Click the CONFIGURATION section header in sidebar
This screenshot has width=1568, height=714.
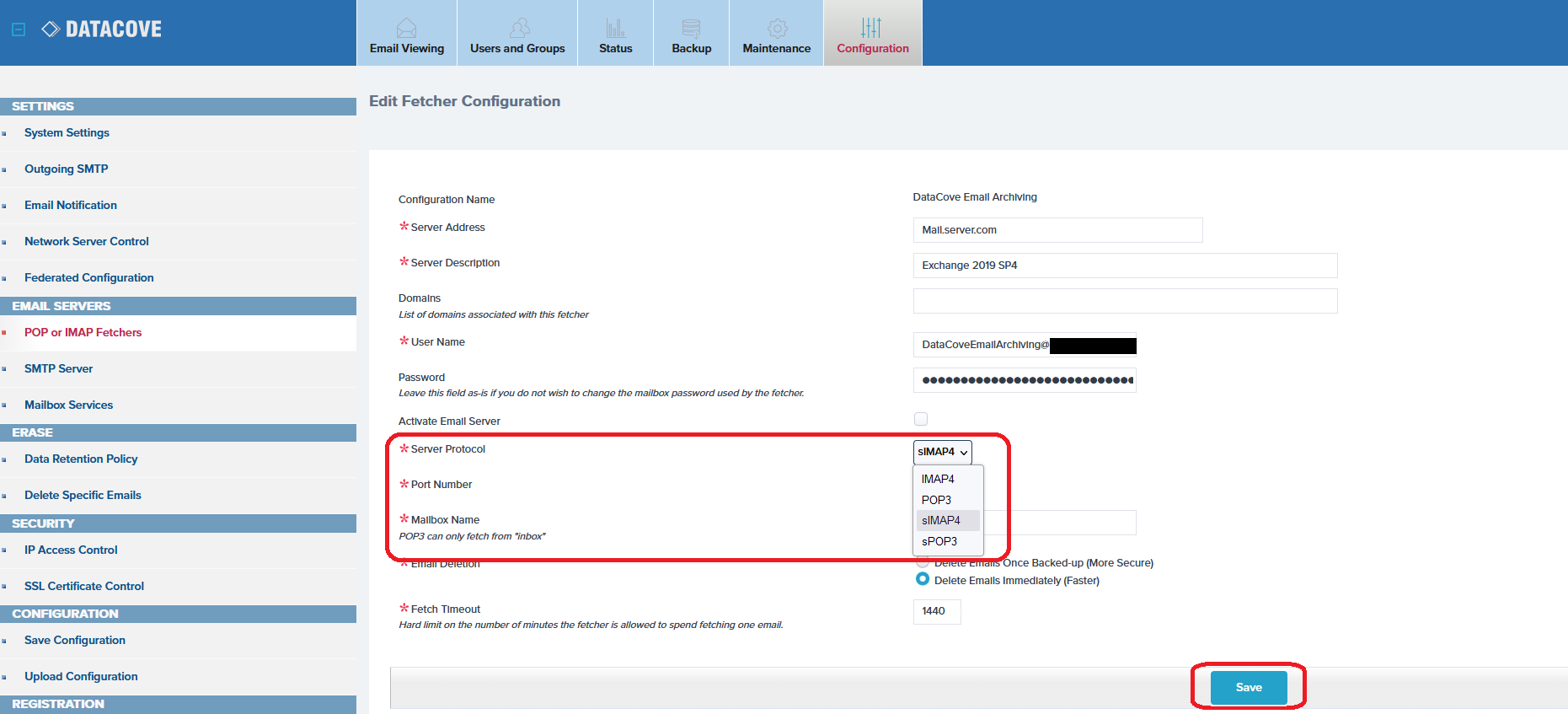(x=178, y=614)
